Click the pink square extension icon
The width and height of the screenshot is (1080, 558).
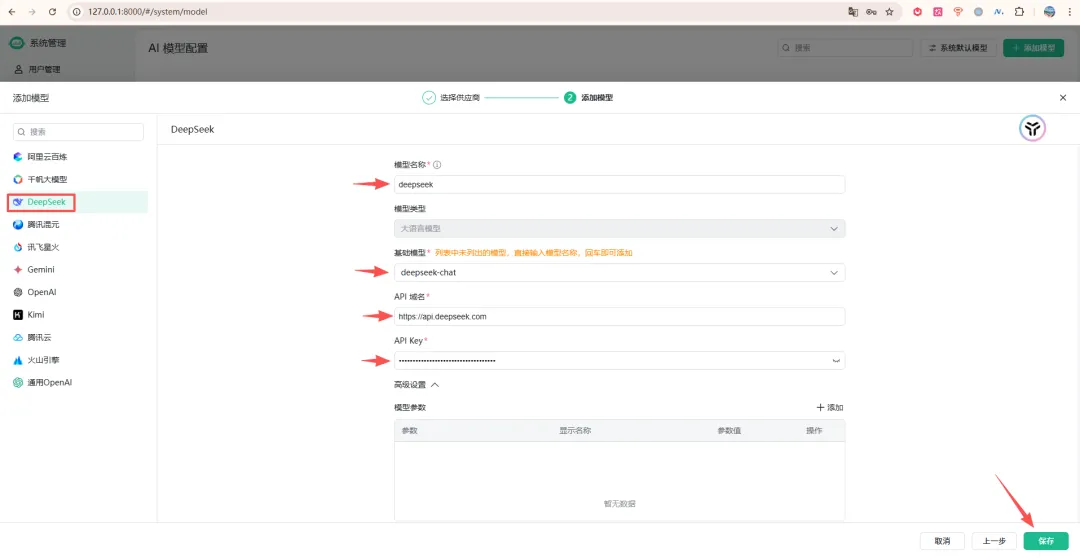coord(937,12)
